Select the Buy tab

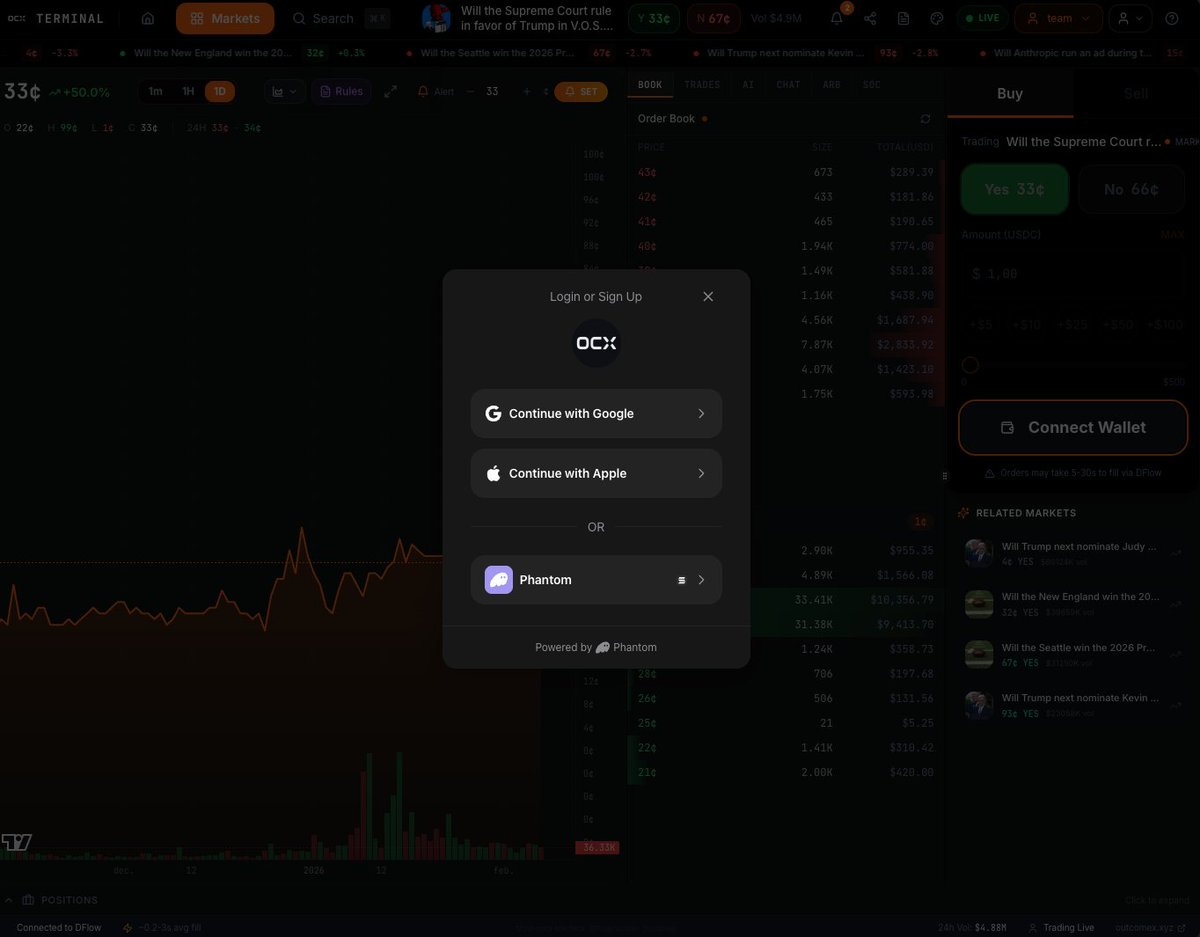point(1010,93)
